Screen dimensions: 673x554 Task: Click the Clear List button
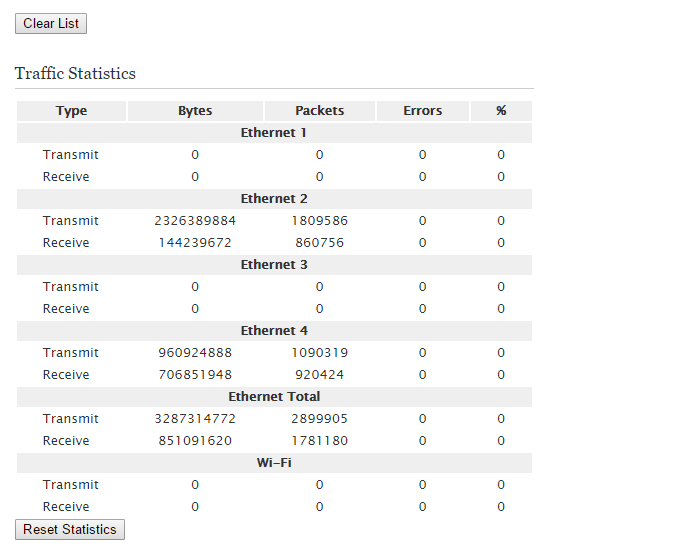click(51, 23)
